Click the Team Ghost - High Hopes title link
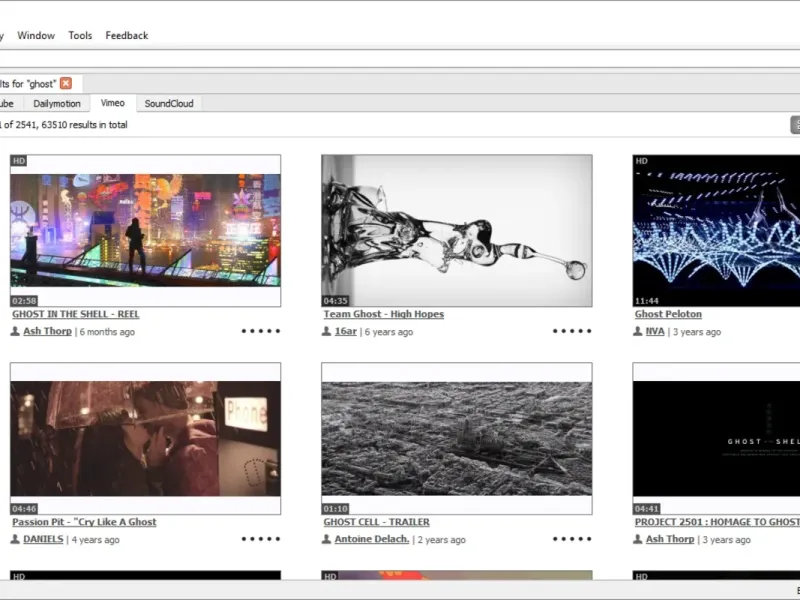This screenshot has height=600, width=800. point(384,314)
